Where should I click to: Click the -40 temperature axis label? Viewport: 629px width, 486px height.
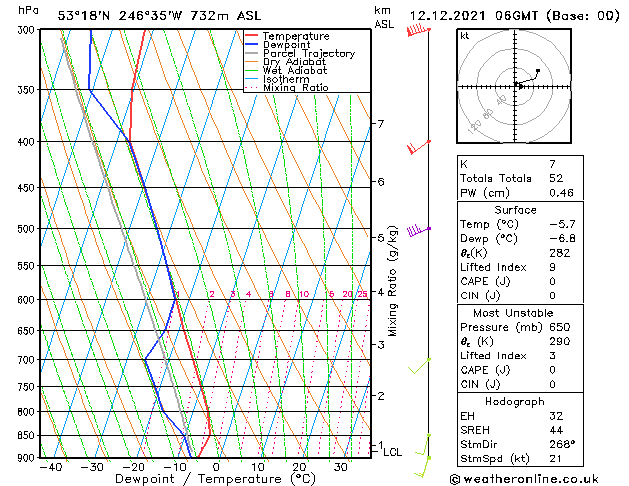tap(51, 467)
